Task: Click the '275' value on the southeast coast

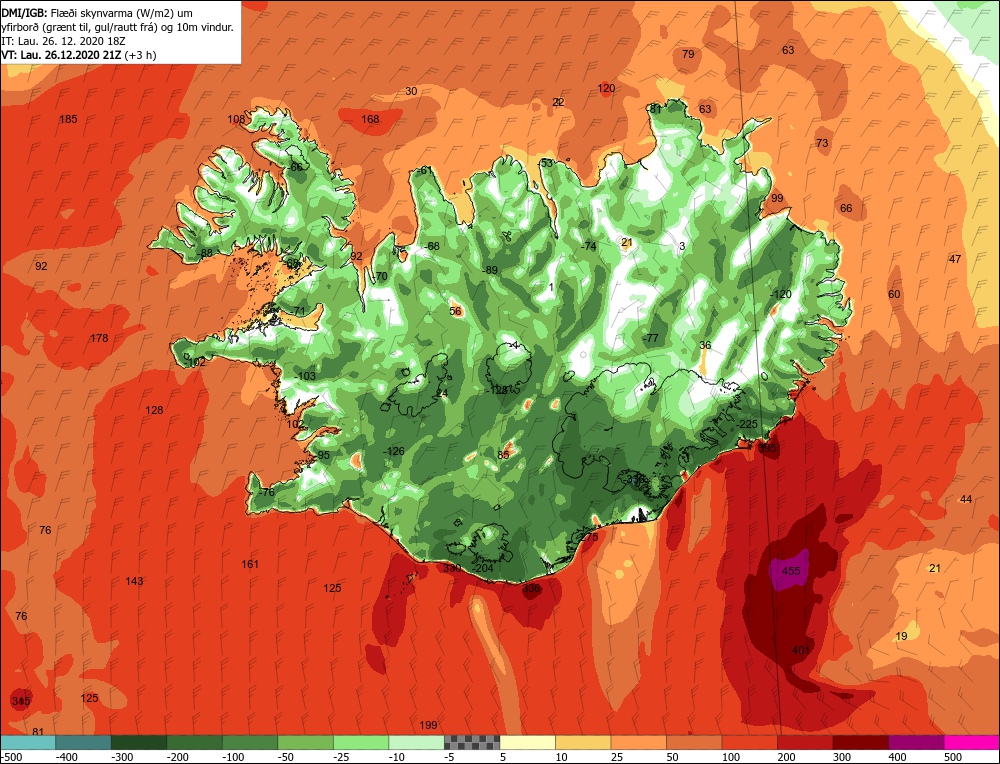Action: [589, 537]
